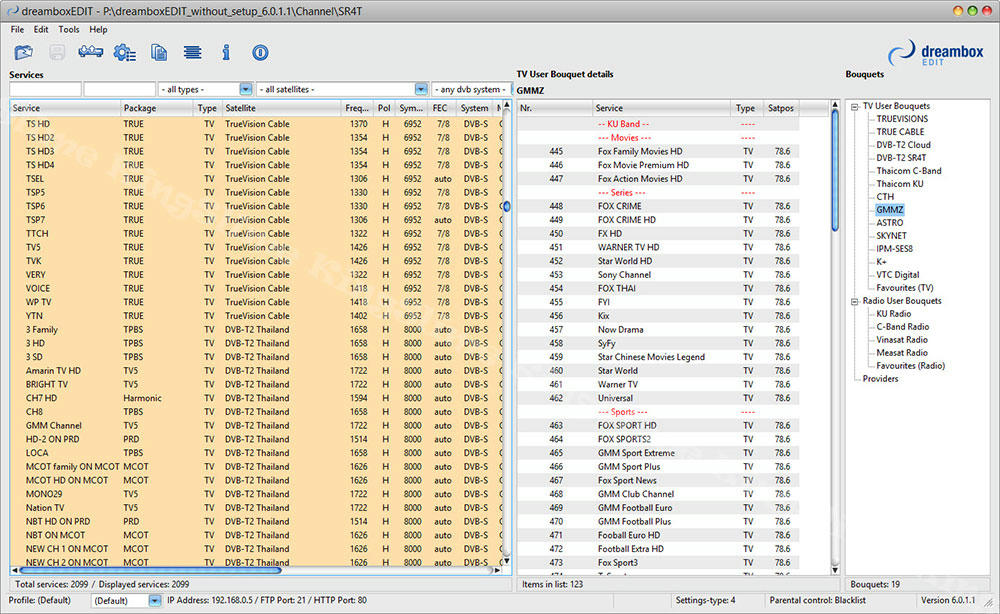The image size is (1000, 614).
Task: Select 'GMM Football Euro' entry
Action: (658, 508)
